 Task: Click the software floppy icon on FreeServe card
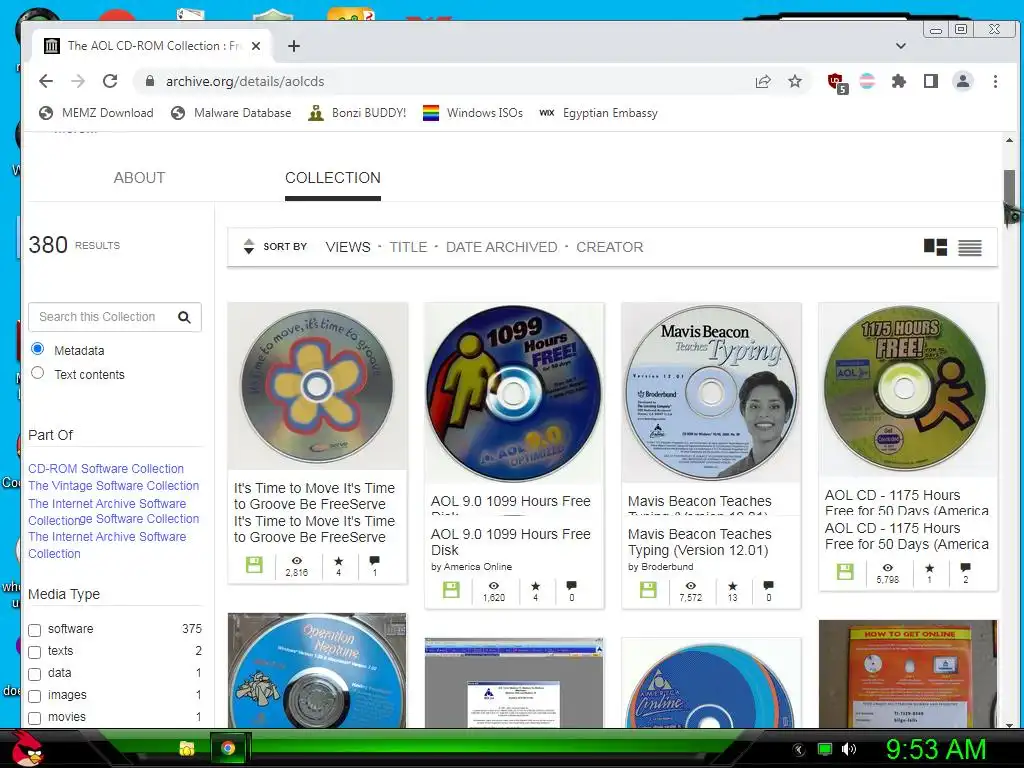coord(254,565)
